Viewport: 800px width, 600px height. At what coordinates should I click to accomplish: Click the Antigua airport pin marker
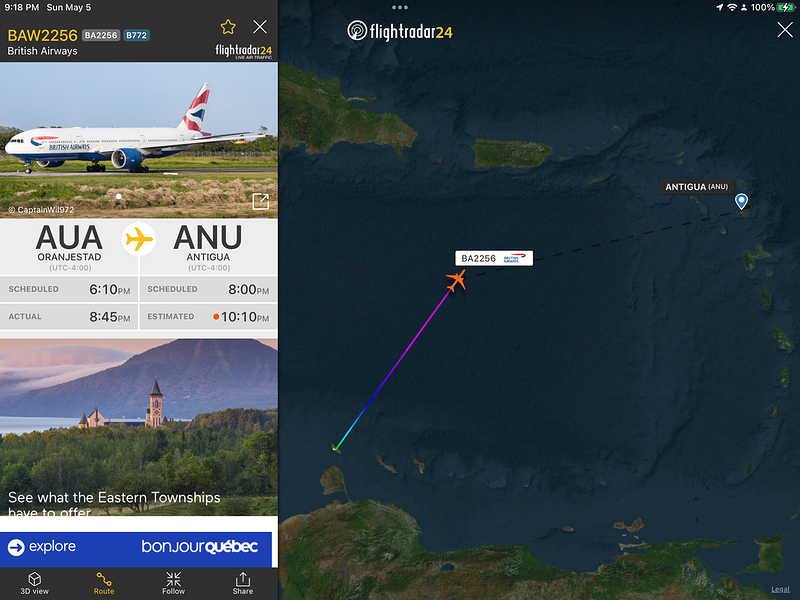tap(741, 201)
